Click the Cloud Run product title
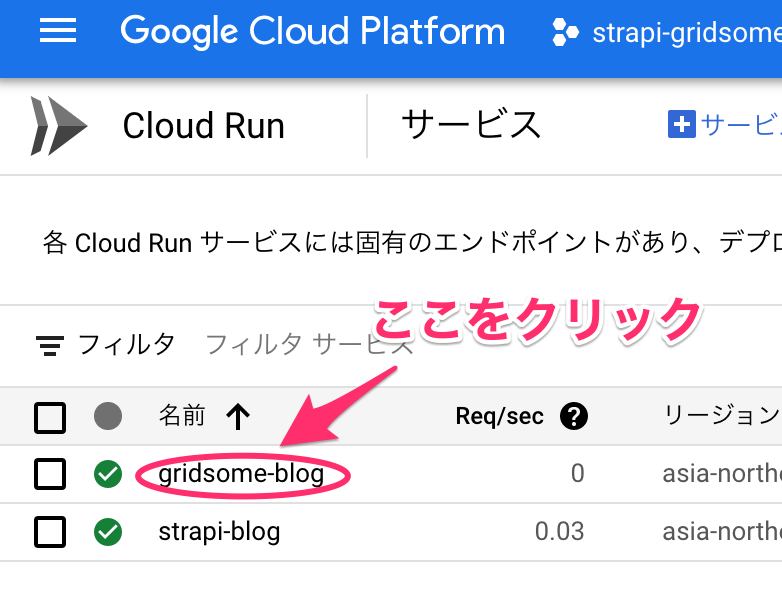Screen dimensions: 782x598 tap(203, 126)
